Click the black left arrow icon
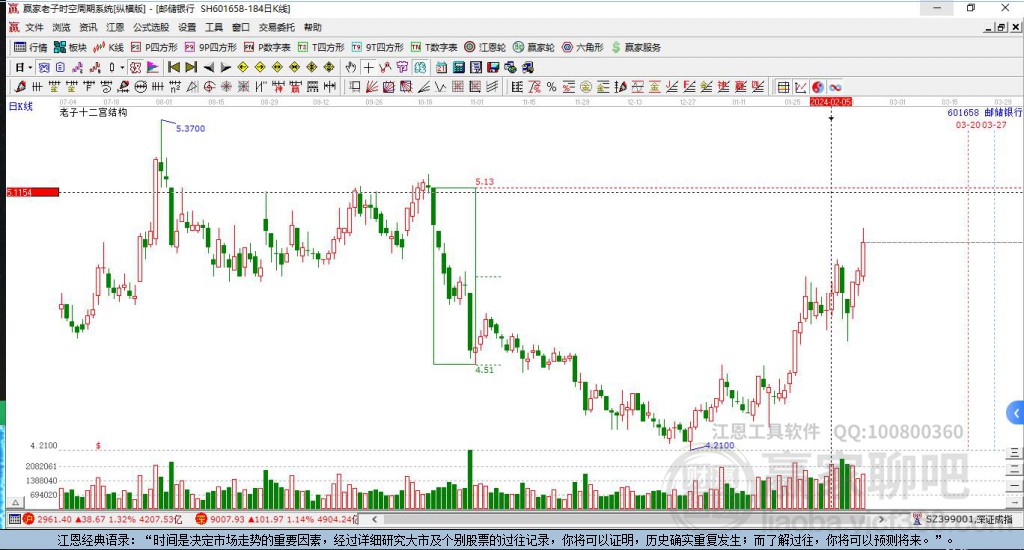Screen dimensions: 1024x550 coord(209,67)
